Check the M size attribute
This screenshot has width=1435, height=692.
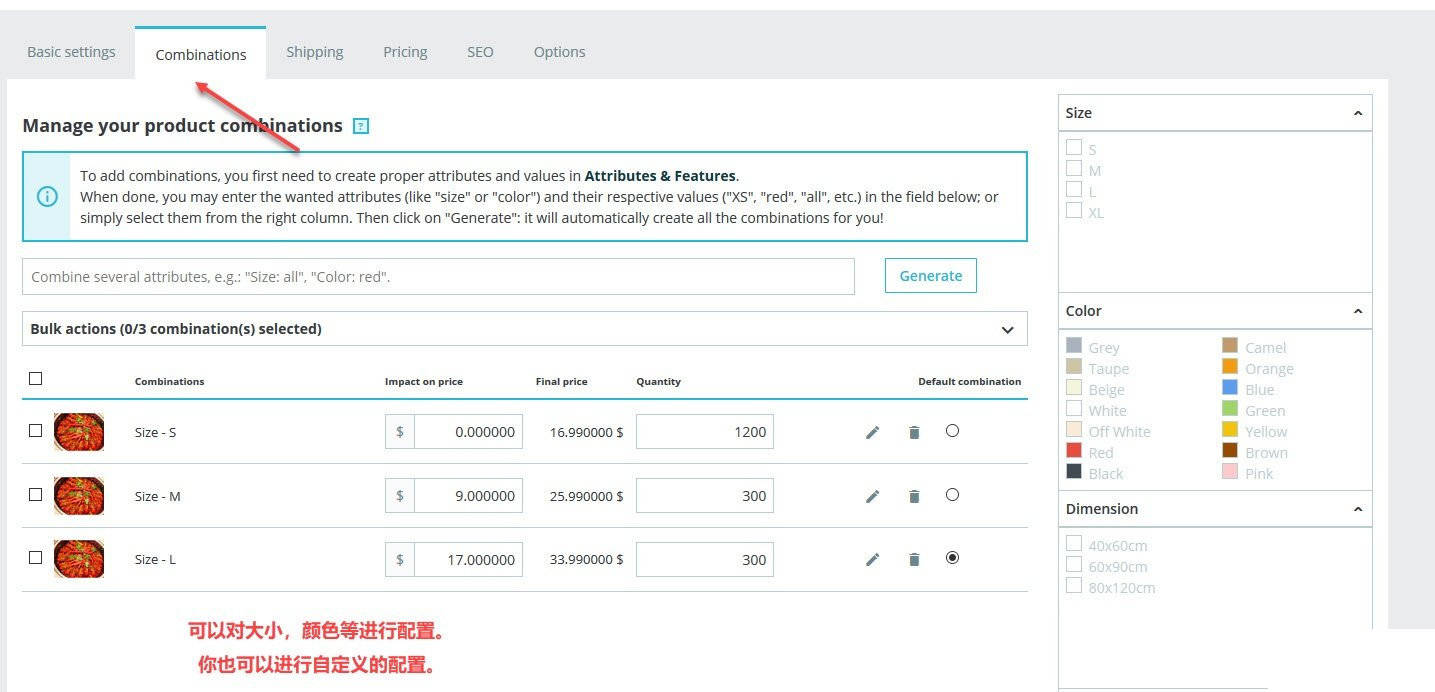coord(1074,168)
